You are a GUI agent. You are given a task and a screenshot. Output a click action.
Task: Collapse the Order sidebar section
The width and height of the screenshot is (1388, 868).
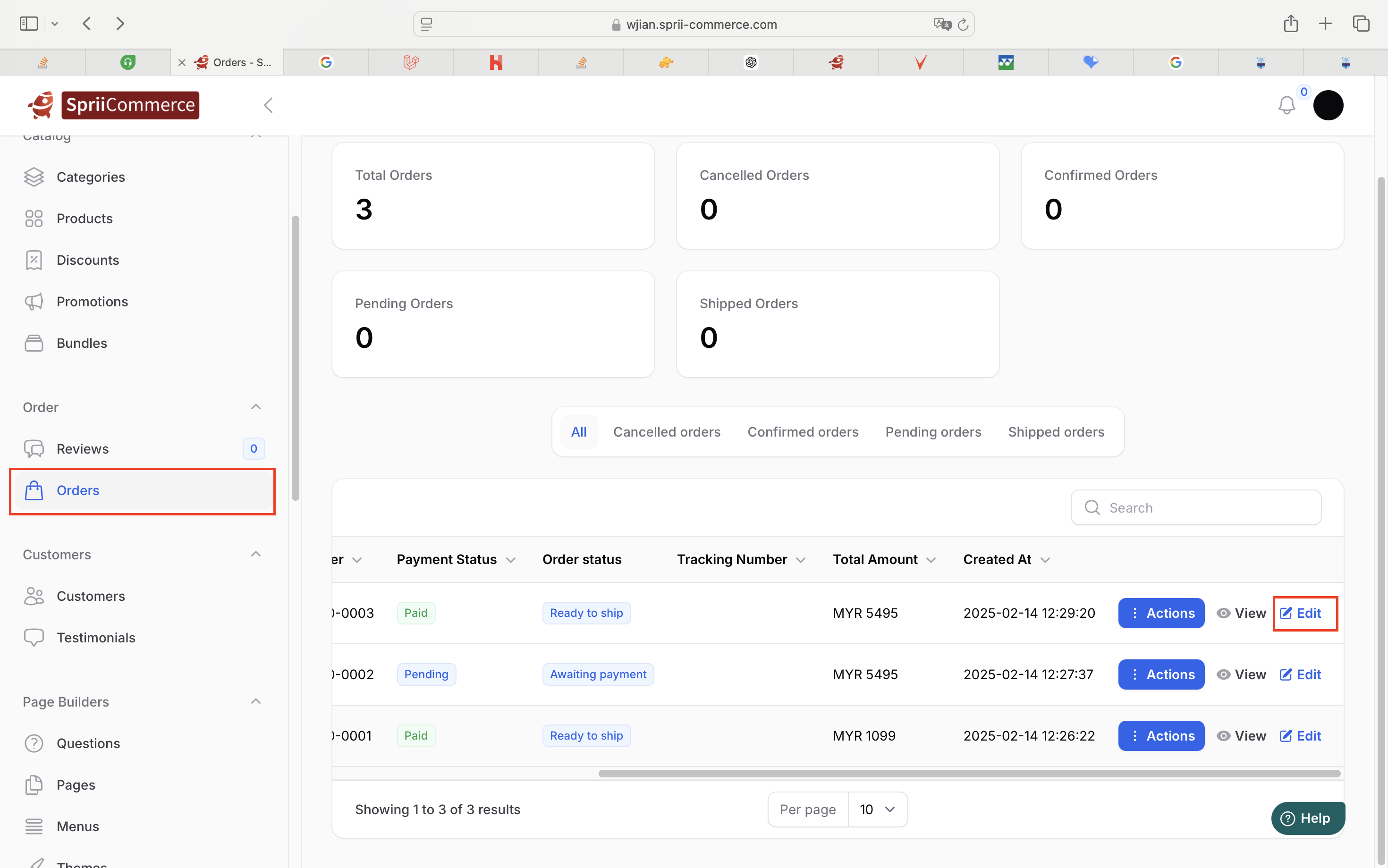(256, 407)
